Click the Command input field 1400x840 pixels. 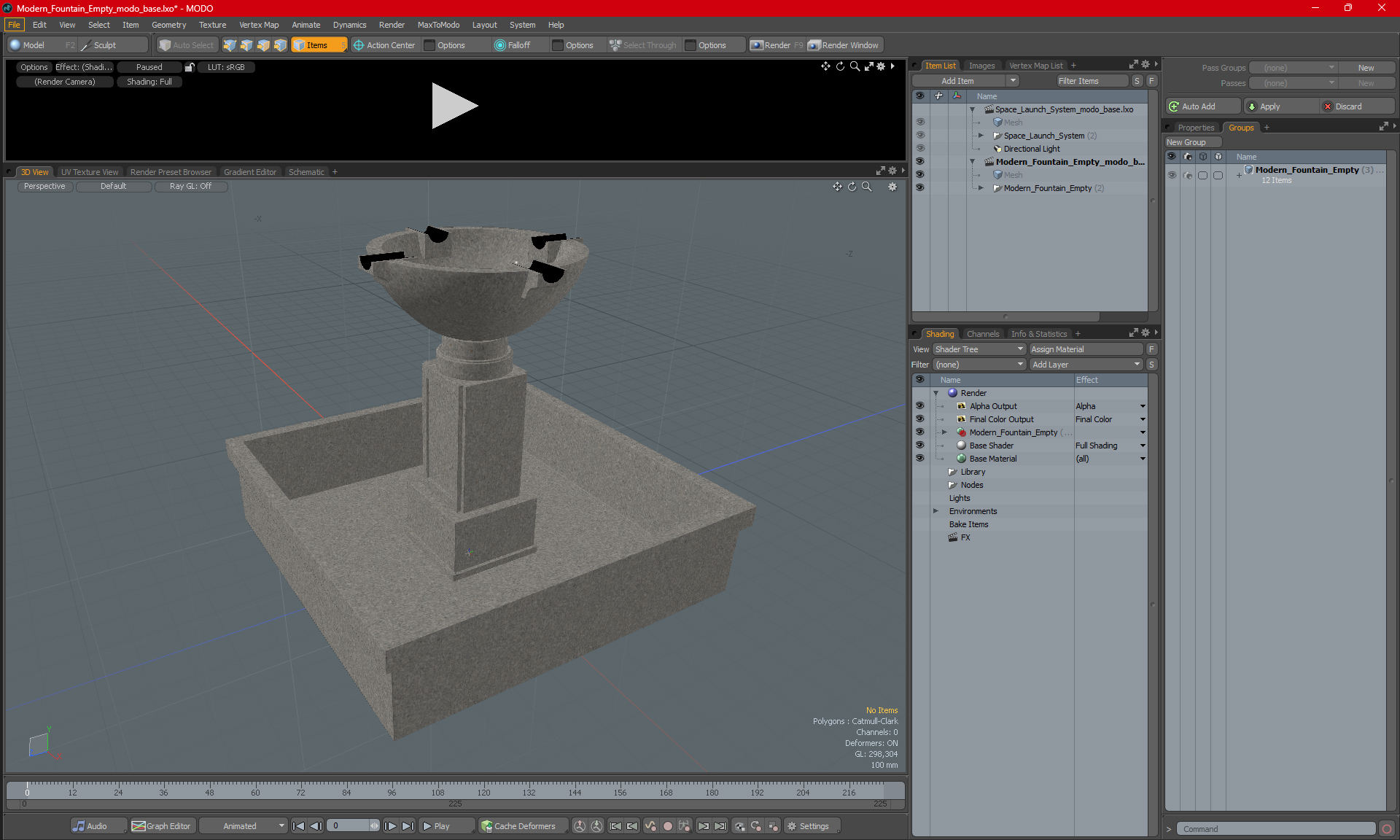tap(1276, 829)
